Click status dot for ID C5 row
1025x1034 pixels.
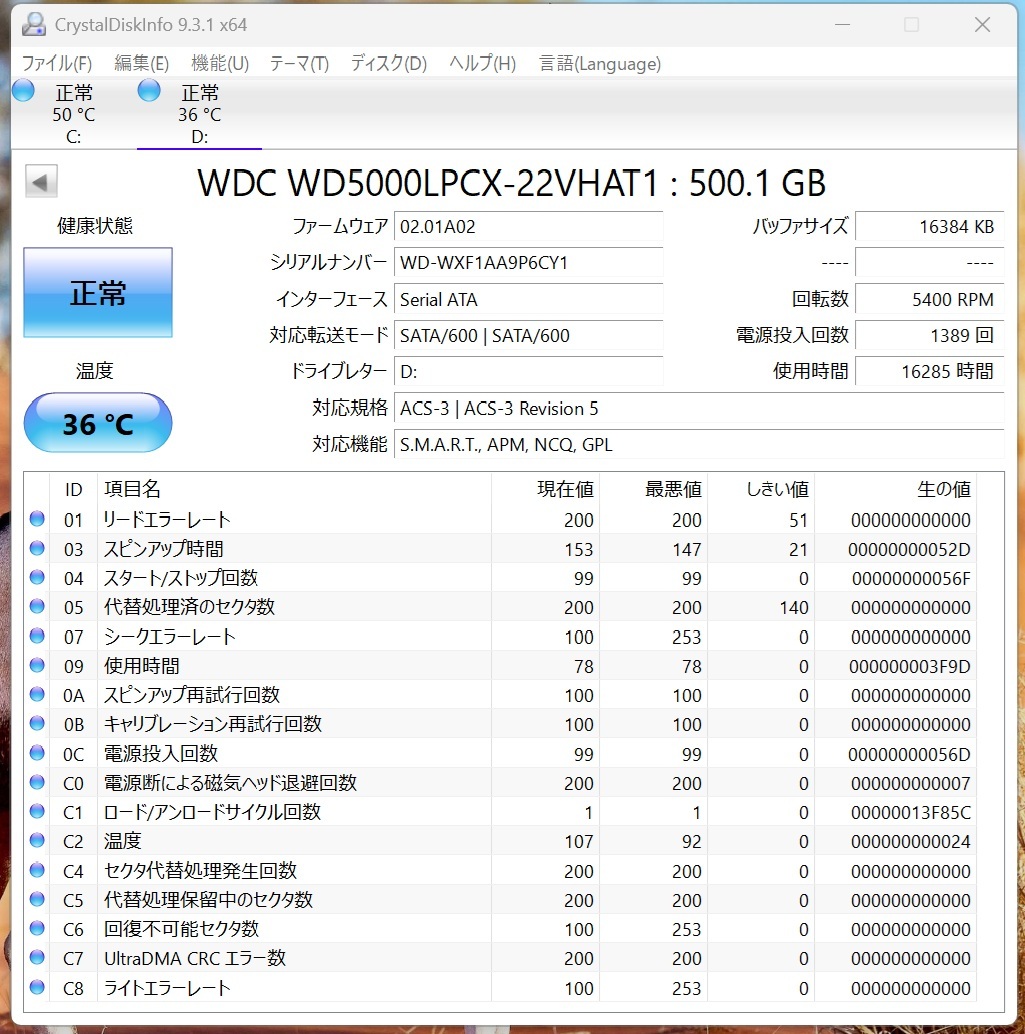pyautogui.click(x=37, y=899)
